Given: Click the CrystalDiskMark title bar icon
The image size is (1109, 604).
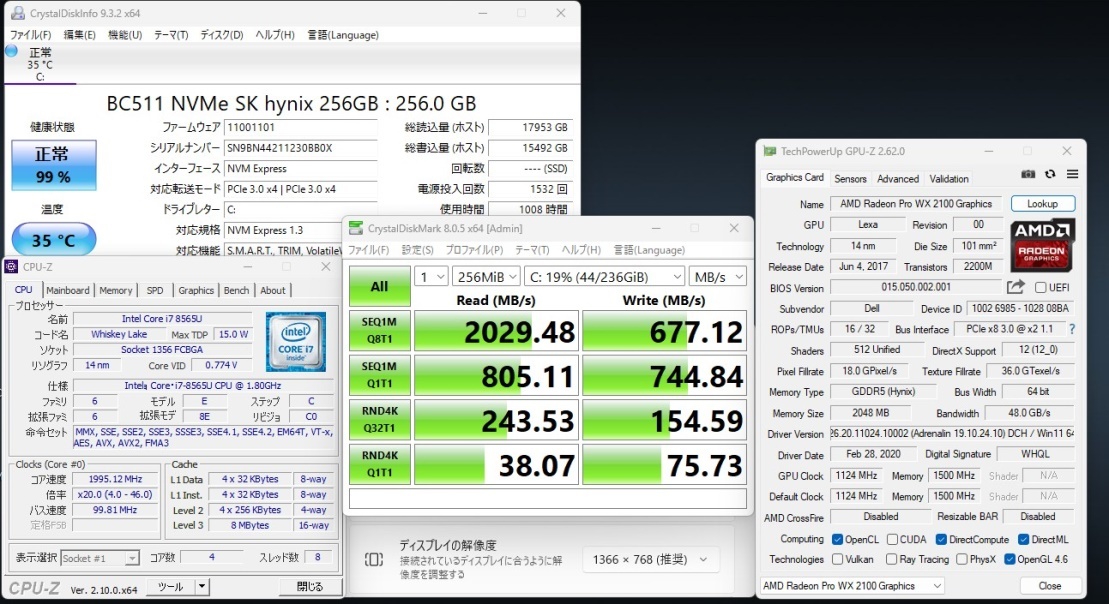Looking at the screenshot, I should [x=356, y=228].
